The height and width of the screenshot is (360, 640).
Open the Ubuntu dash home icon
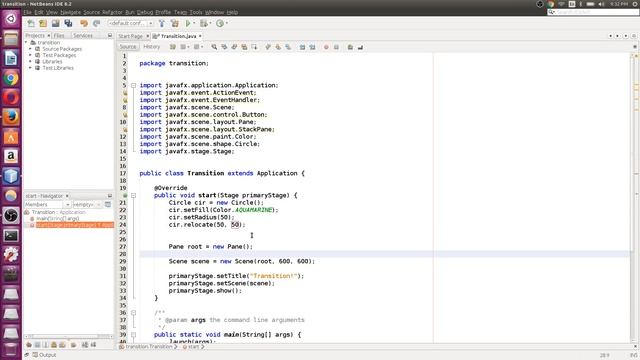coord(11,18)
